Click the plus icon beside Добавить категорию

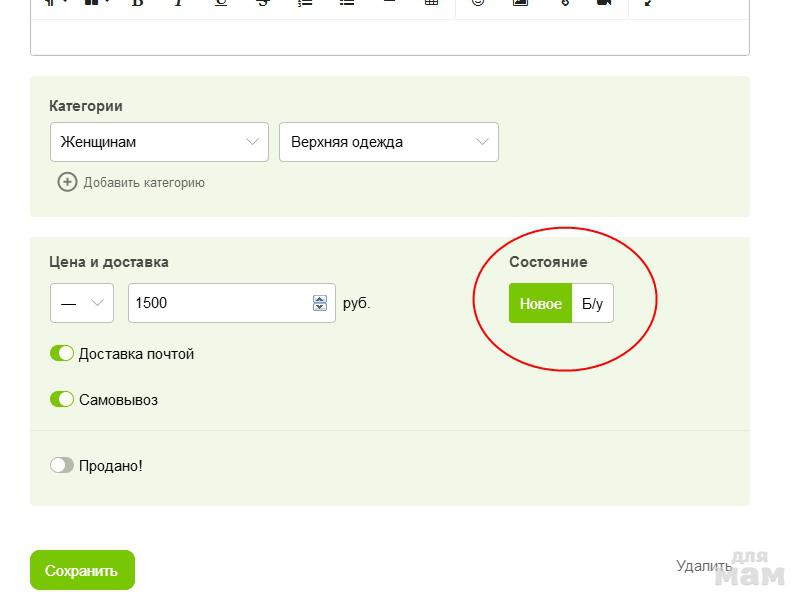67,182
